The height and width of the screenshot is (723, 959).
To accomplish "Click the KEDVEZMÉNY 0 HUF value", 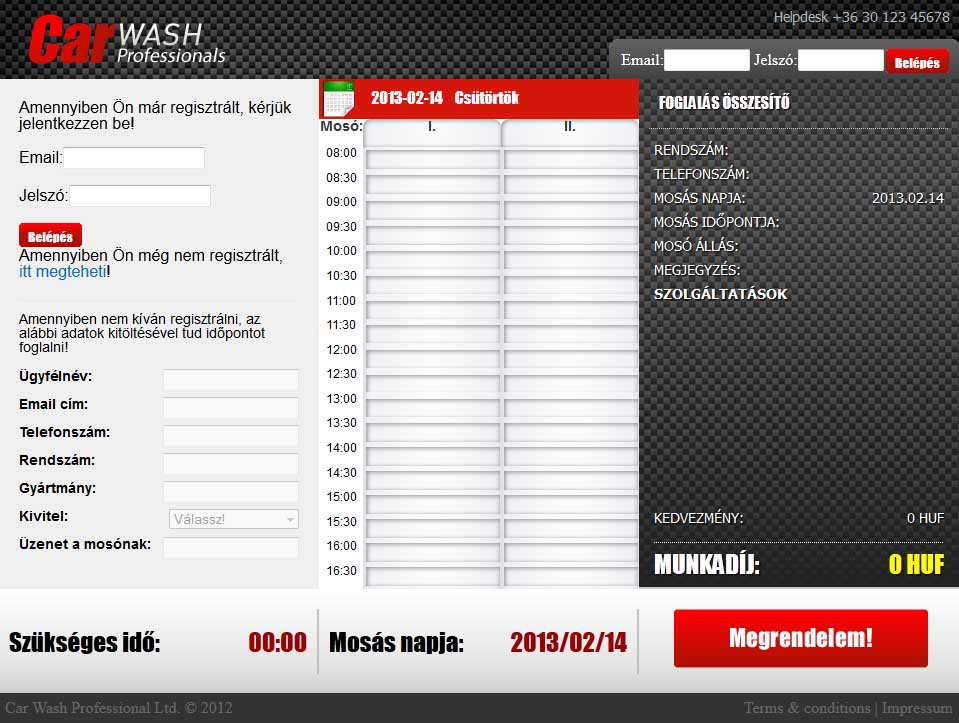I will coord(925,518).
